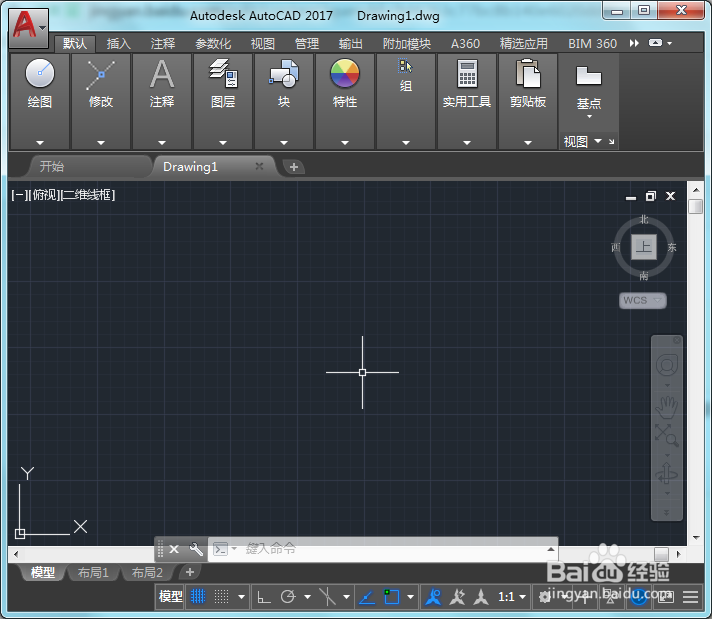Open the 实用工具 (Utilities) calculator panel

(467, 84)
